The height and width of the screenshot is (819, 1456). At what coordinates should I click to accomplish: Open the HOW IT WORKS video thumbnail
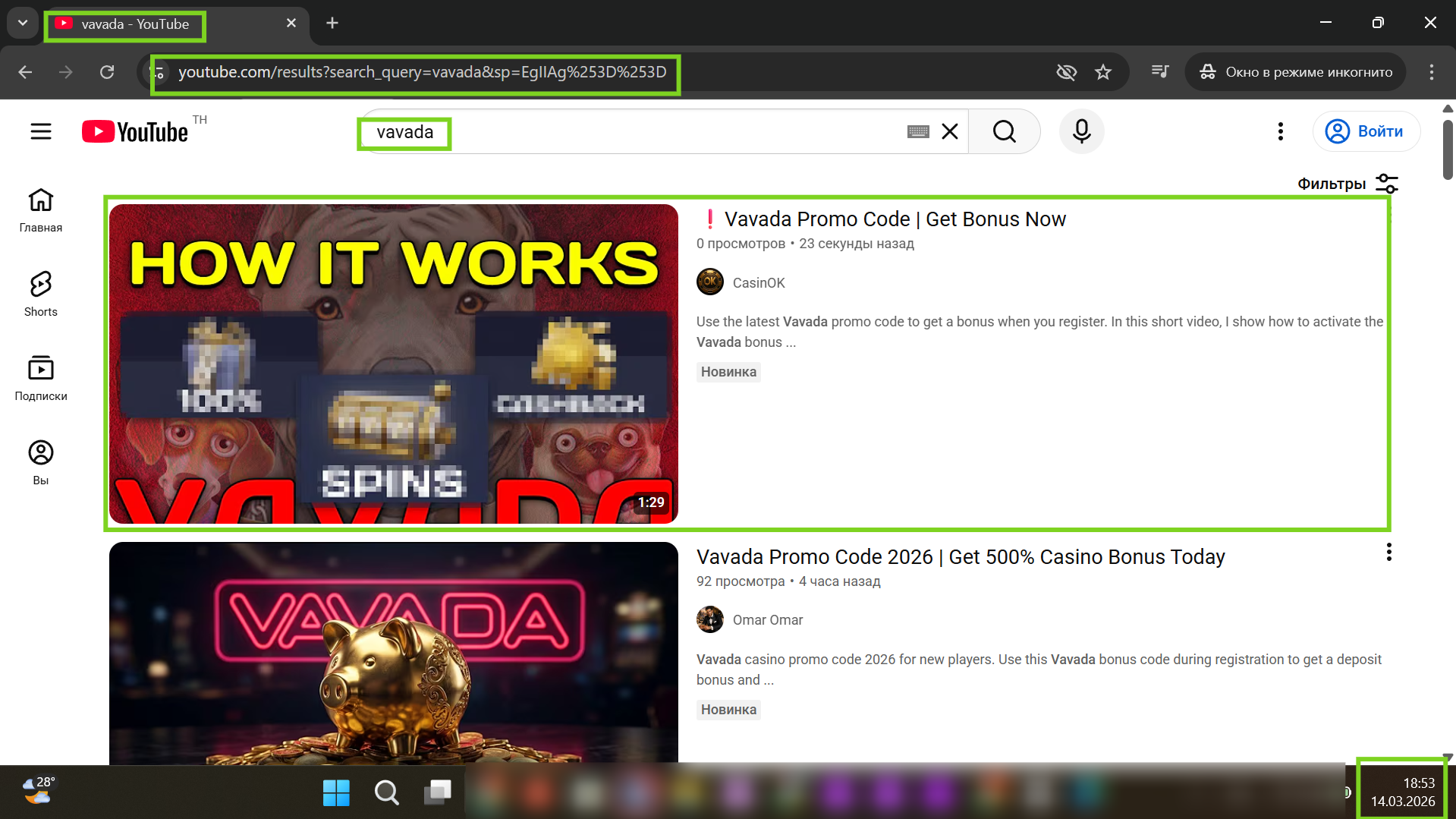pos(393,363)
